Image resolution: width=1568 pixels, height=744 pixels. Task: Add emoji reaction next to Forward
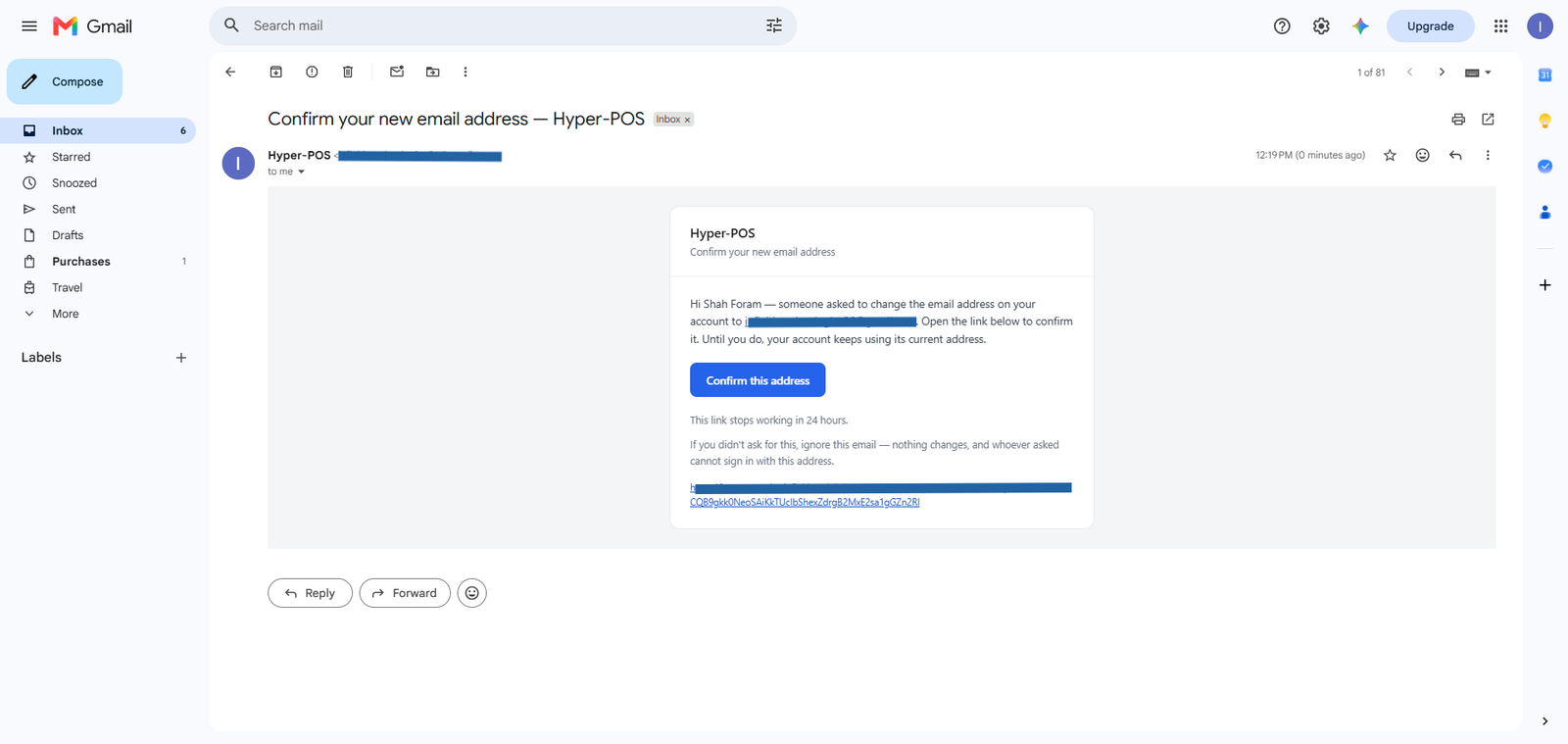(471, 593)
